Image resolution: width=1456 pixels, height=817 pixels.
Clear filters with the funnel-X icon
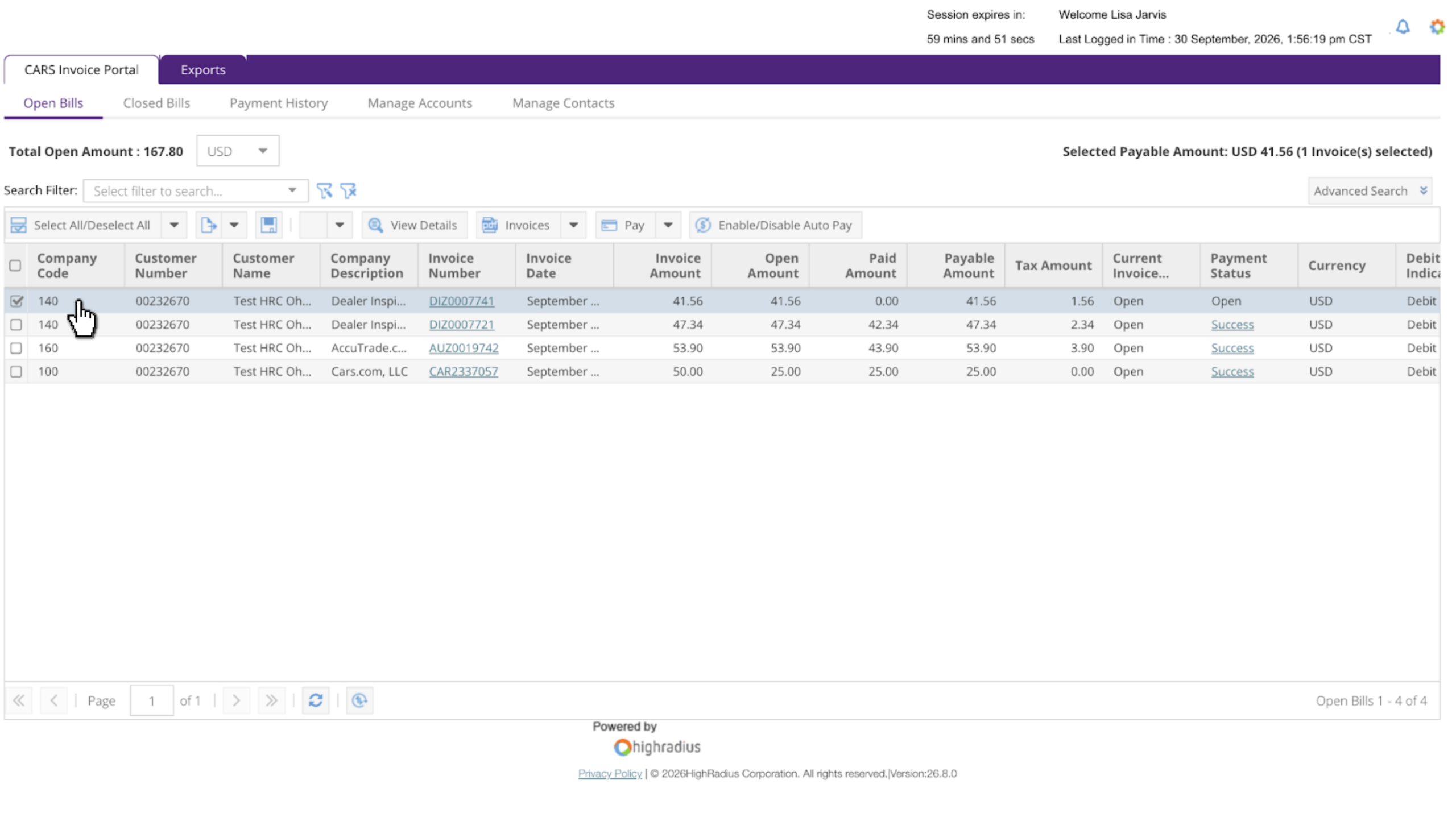348,190
